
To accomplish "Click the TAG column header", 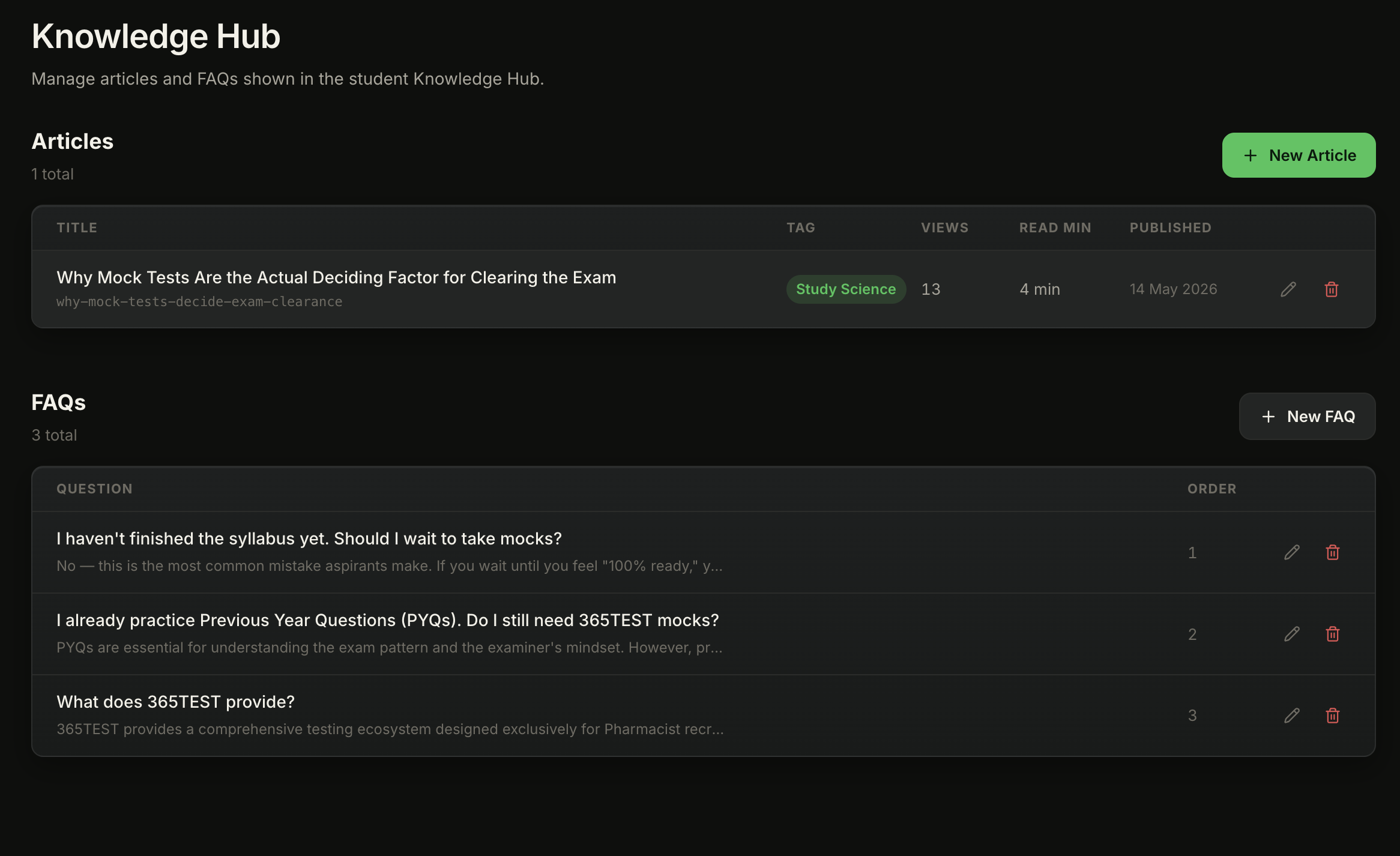I will click(x=801, y=228).
